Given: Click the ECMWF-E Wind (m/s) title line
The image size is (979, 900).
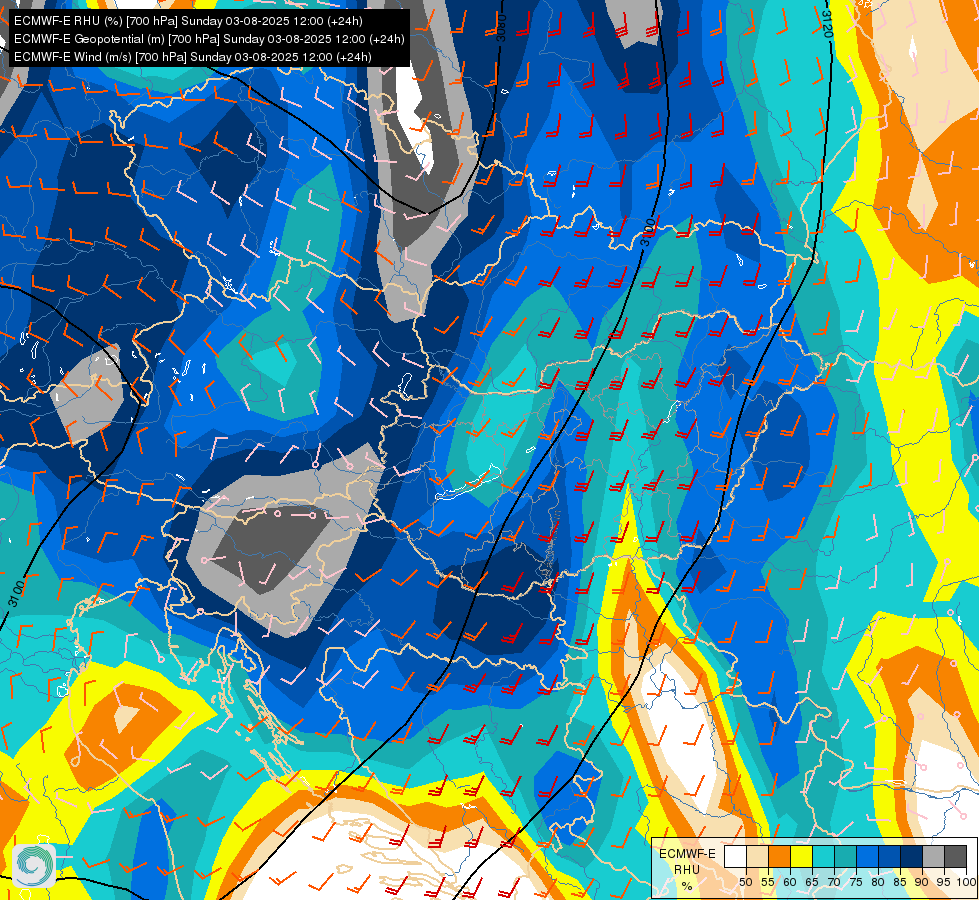Looking at the screenshot, I should (x=193, y=57).
